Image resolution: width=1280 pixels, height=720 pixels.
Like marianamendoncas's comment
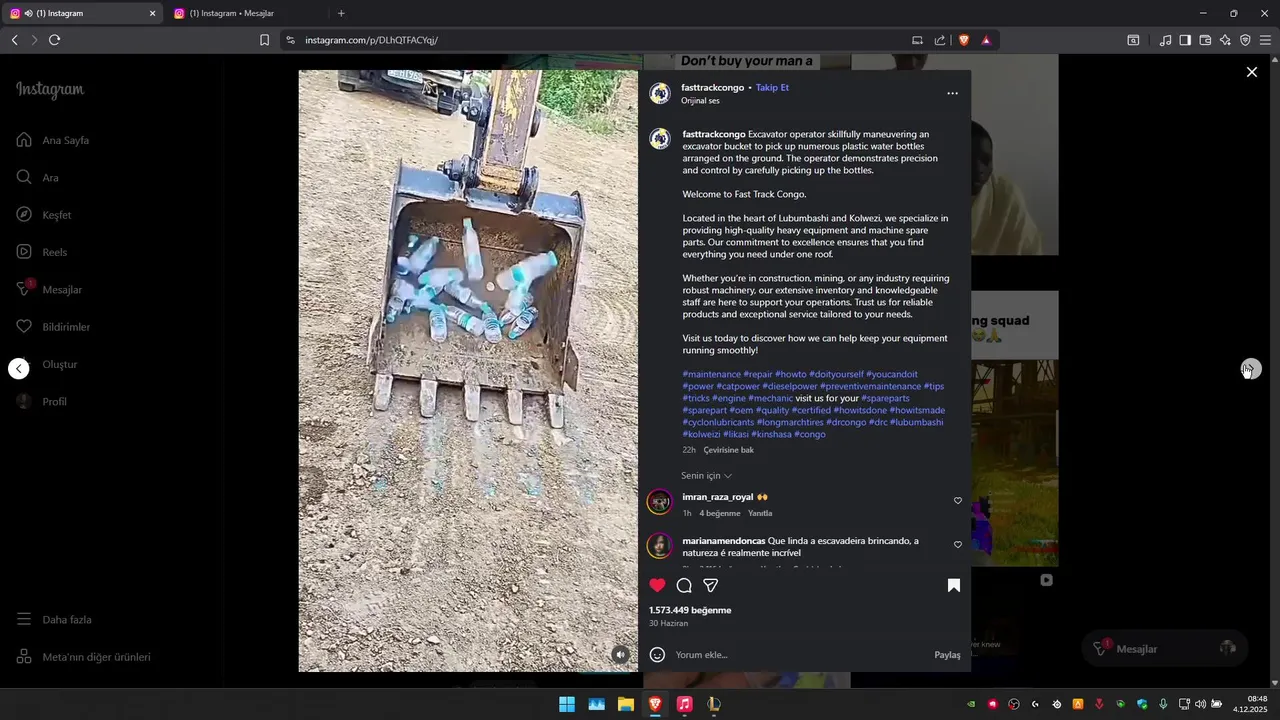coord(957,545)
